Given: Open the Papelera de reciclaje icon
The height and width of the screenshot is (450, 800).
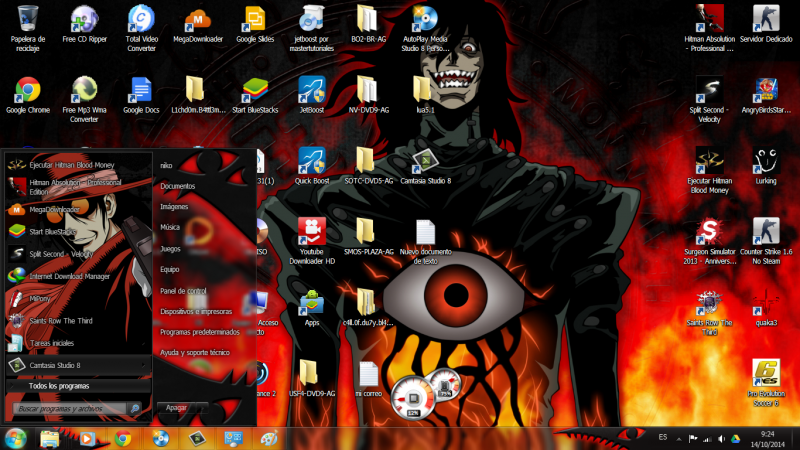Looking at the screenshot, I should [x=28, y=20].
